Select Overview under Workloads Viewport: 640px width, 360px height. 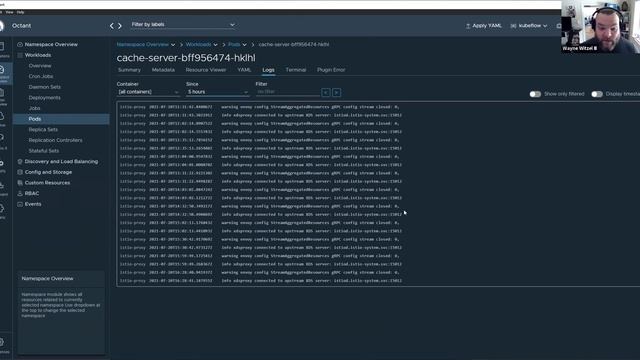click(x=40, y=66)
